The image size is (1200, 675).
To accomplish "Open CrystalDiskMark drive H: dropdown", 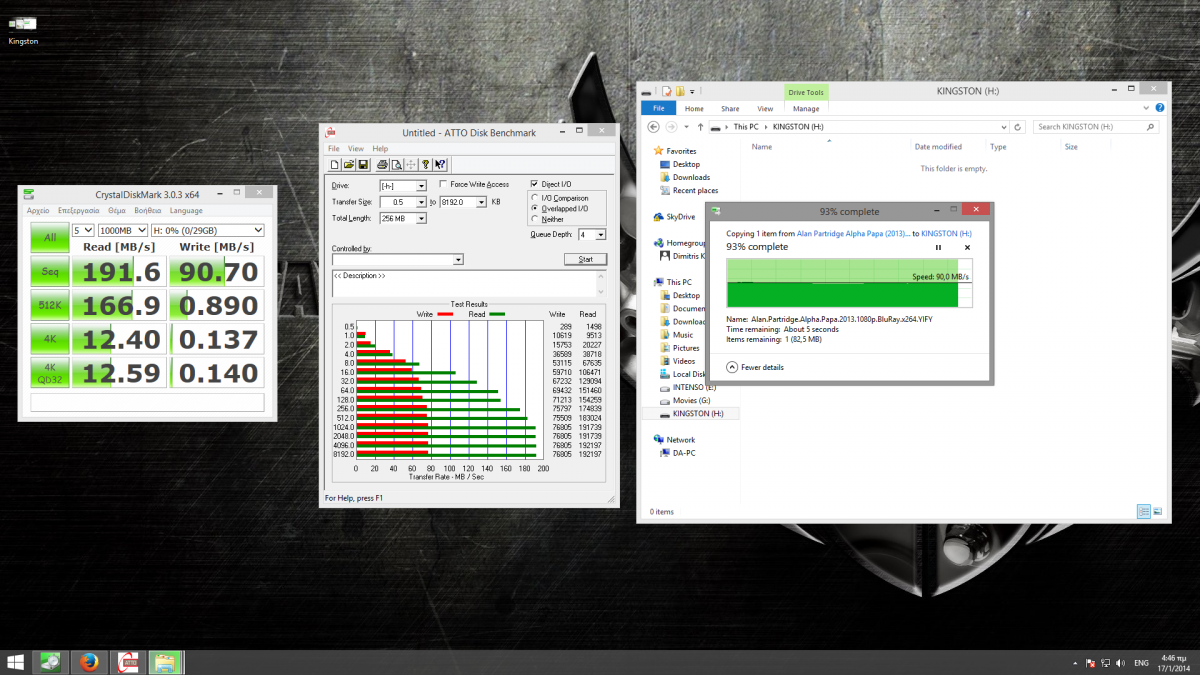I will coord(207,230).
